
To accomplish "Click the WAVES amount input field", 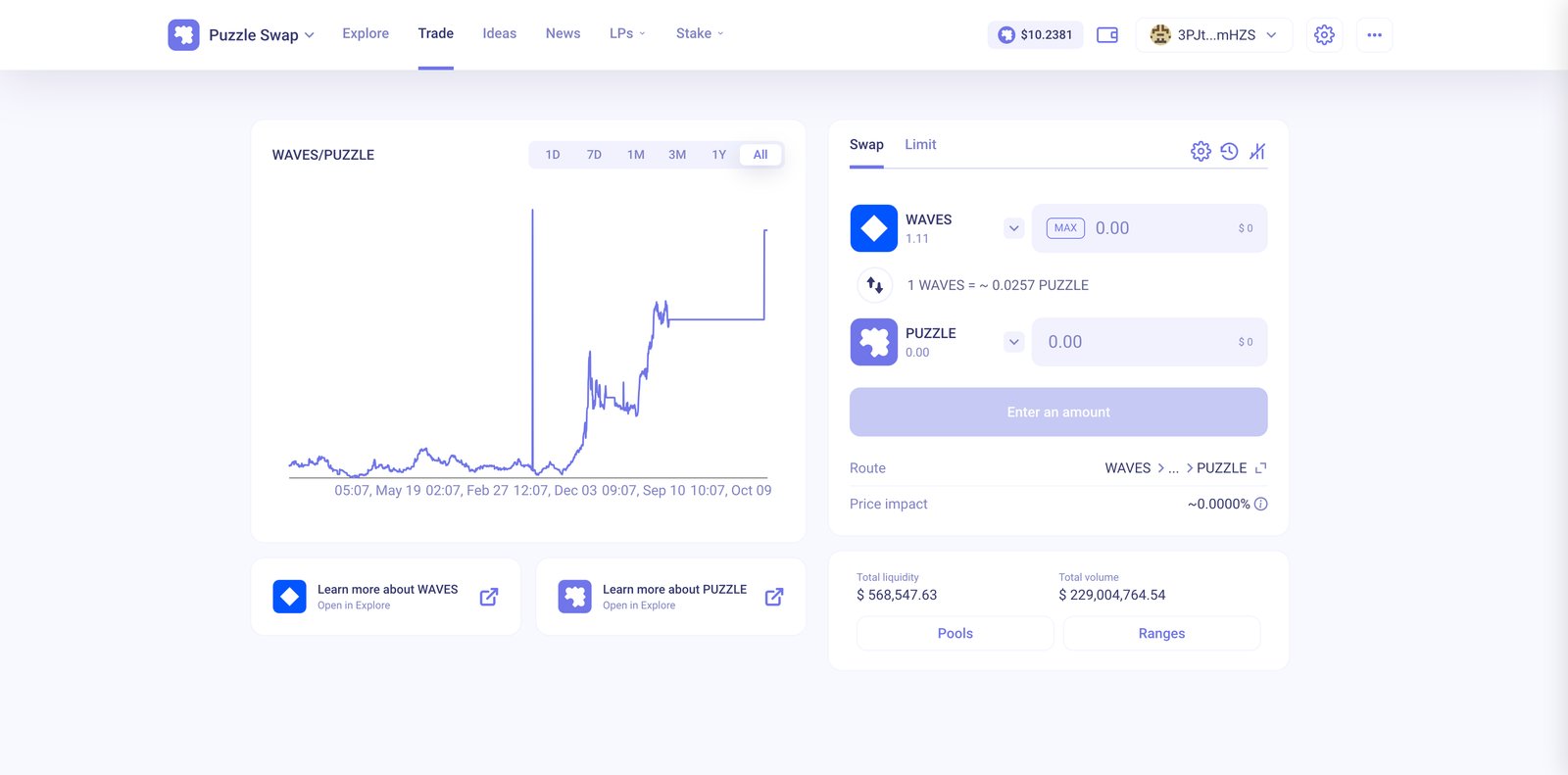I will point(1150,228).
